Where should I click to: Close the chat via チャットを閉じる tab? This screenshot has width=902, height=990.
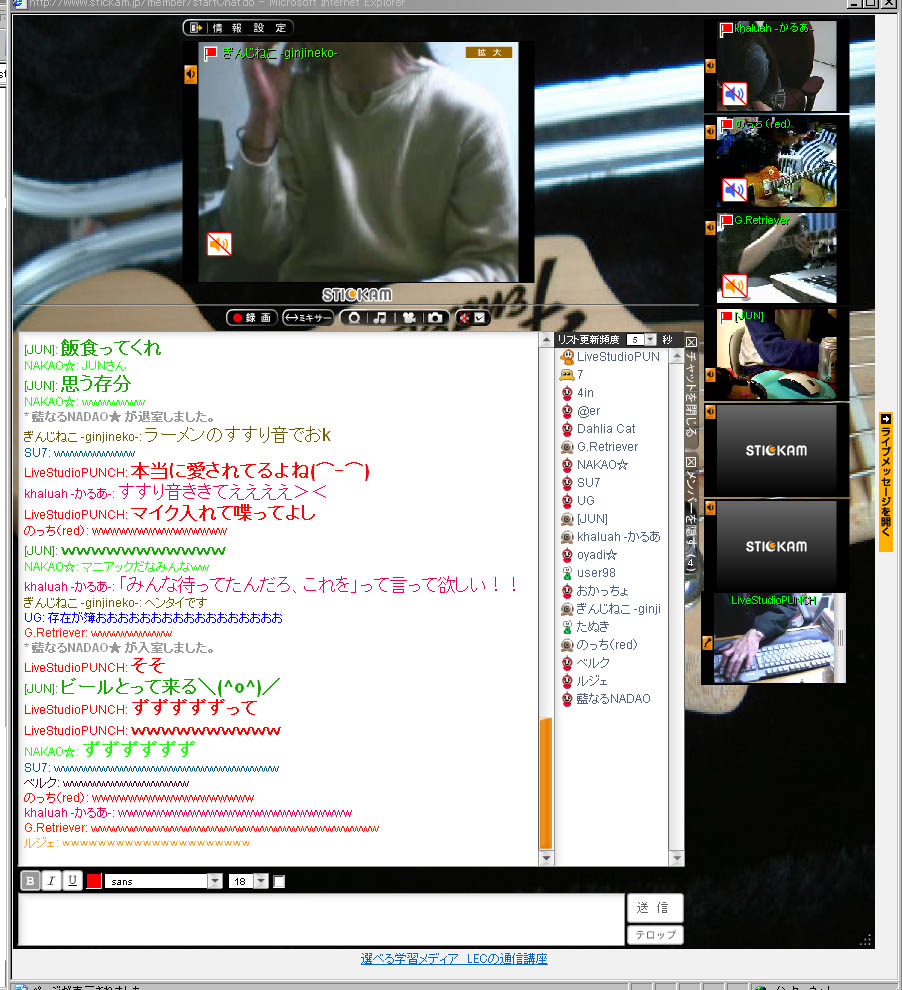(691, 388)
